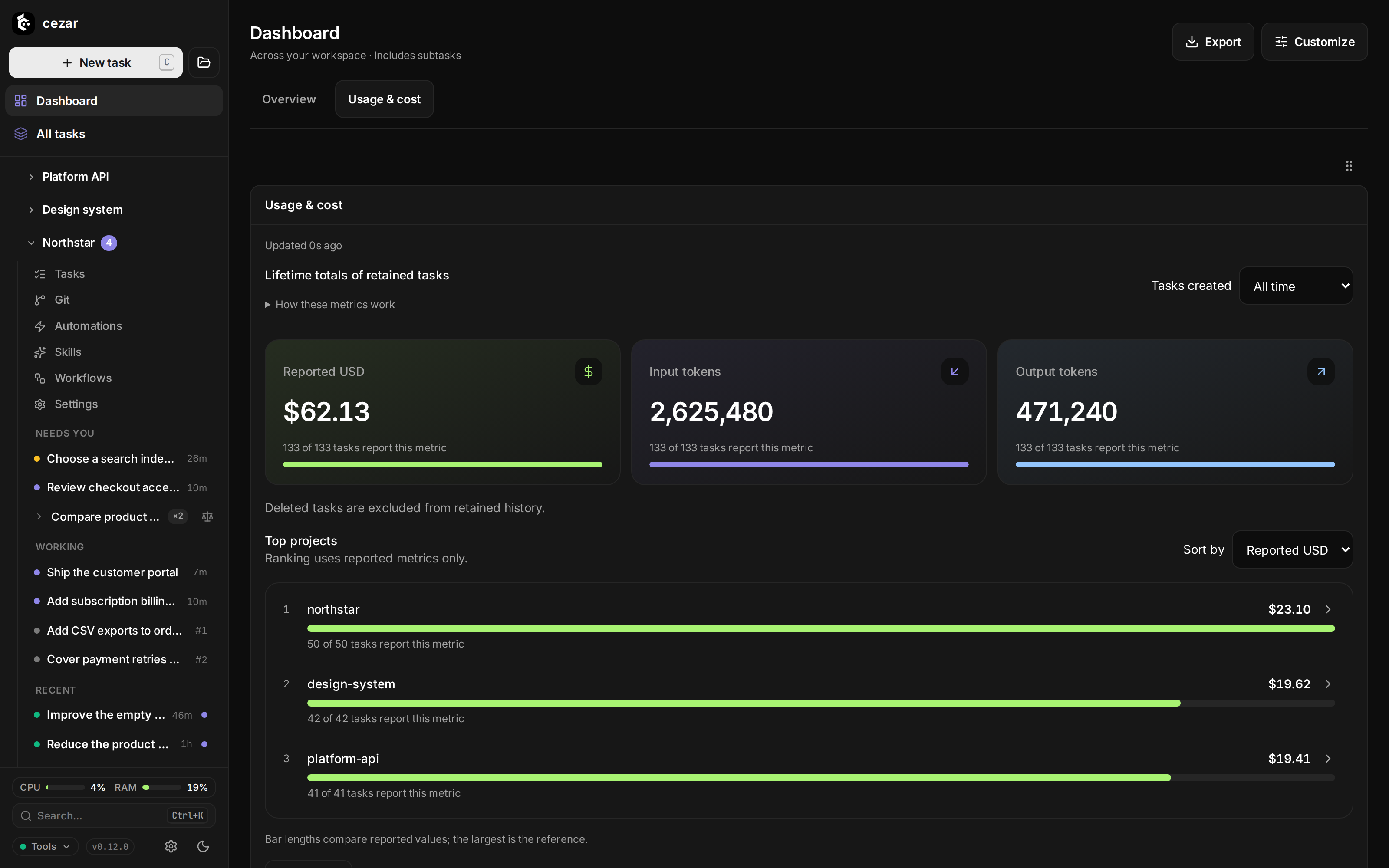The height and width of the screenshot is (868, 1389).
Task: Open settings via the bottom gear icon
Action: [x=171, y=846]
